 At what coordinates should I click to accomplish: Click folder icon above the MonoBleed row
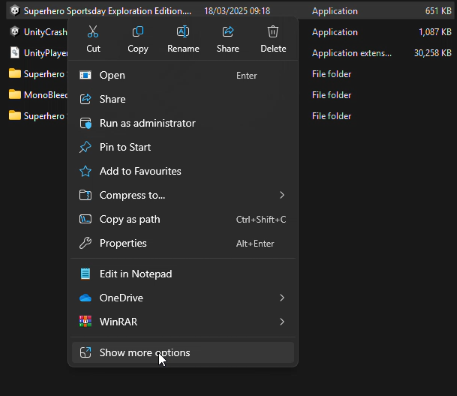coord(15,74)
